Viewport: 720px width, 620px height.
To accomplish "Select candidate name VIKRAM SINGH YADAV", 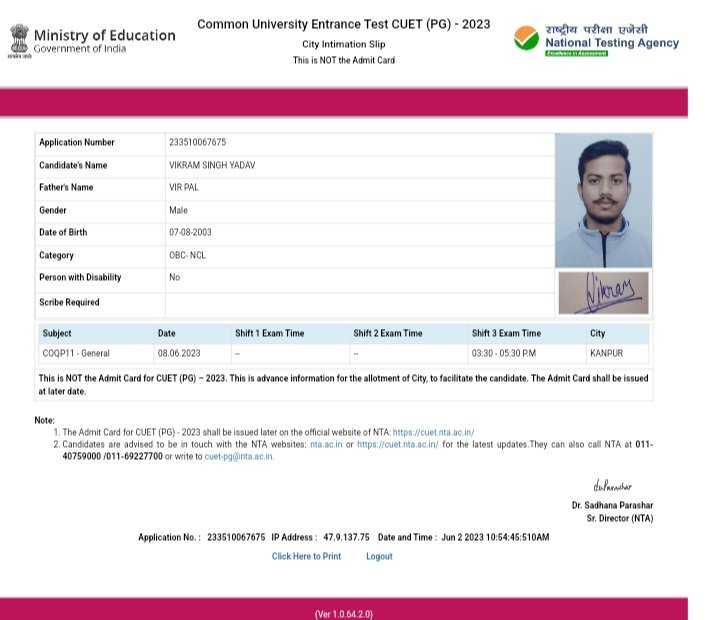I will tap(212, 165).
